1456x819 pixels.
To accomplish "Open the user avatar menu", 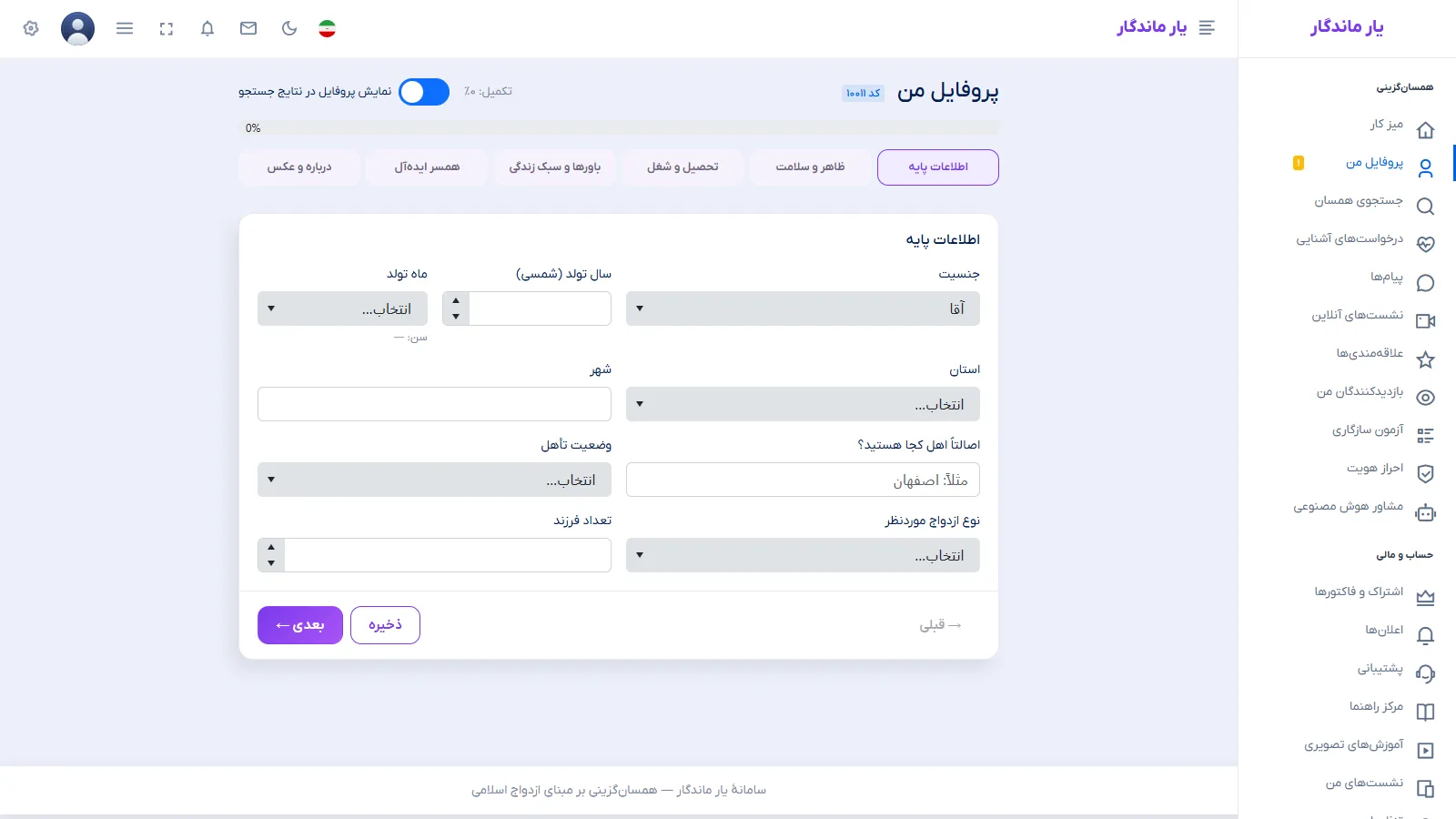I will pyautogui.click(x=77, y=28).
